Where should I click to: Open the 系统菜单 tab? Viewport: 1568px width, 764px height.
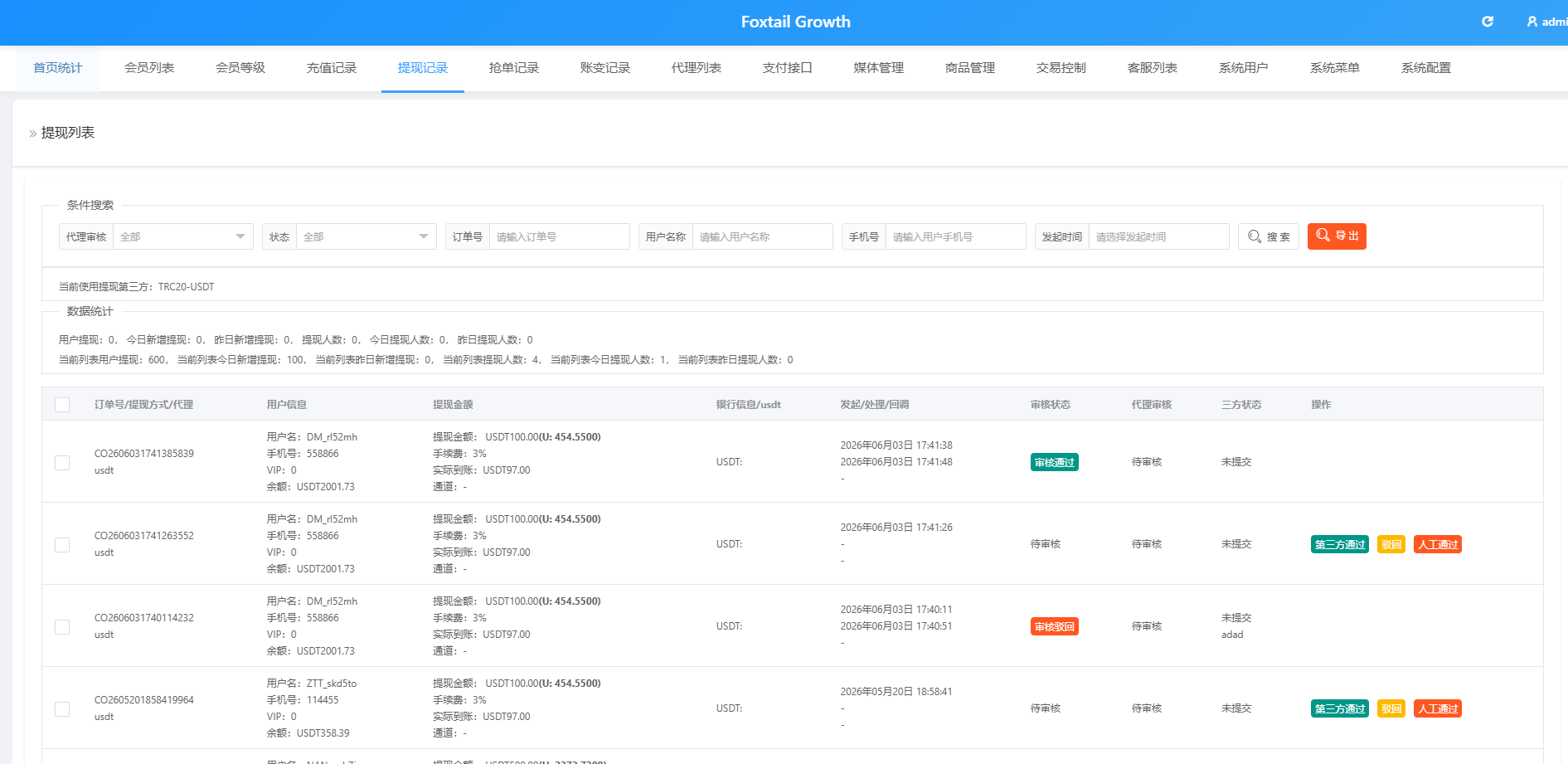click(1335, 68)
